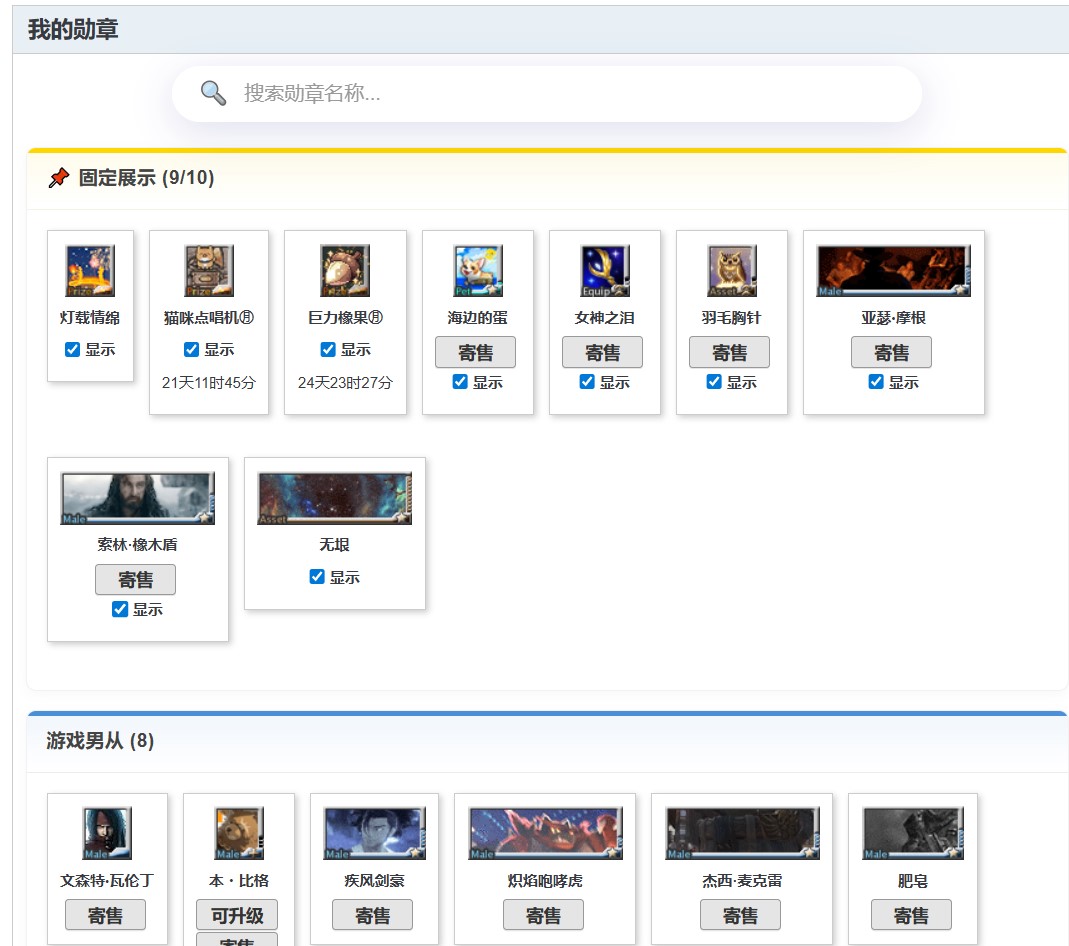
Task: Click the pushpin icon beside 固定展示
Action: [x=59, y=178]
